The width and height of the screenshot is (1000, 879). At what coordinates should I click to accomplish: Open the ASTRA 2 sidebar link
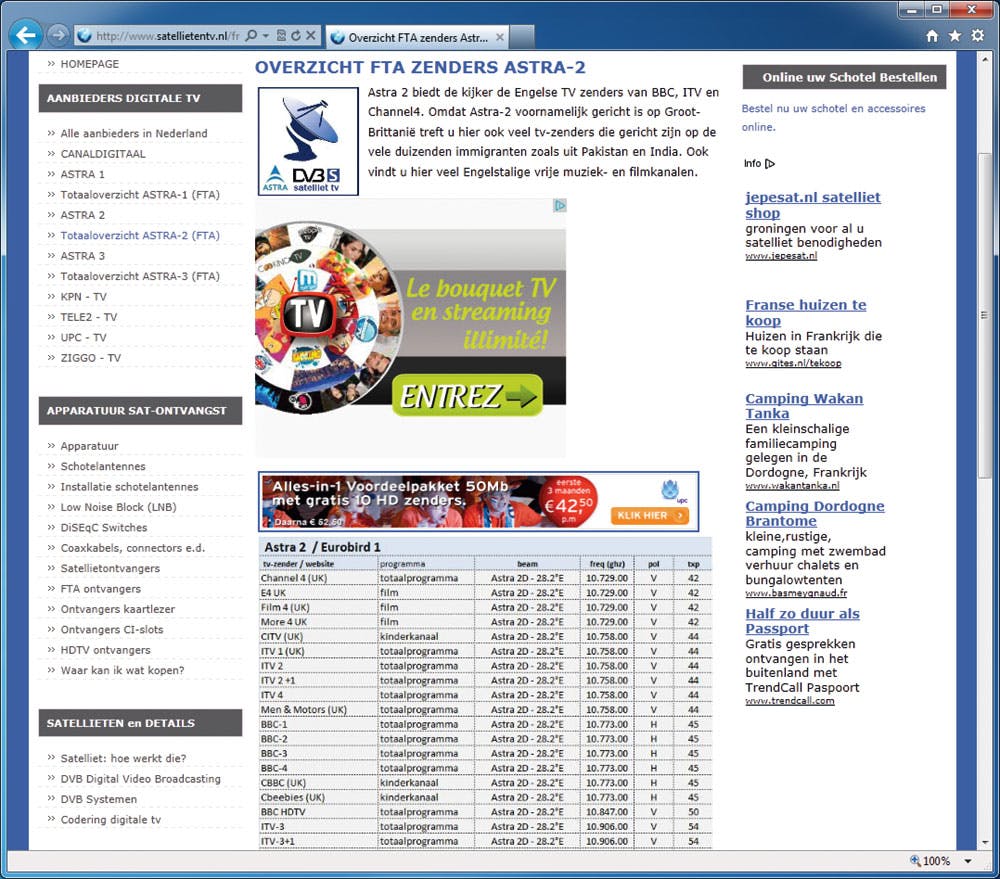(x=82, y=215)
